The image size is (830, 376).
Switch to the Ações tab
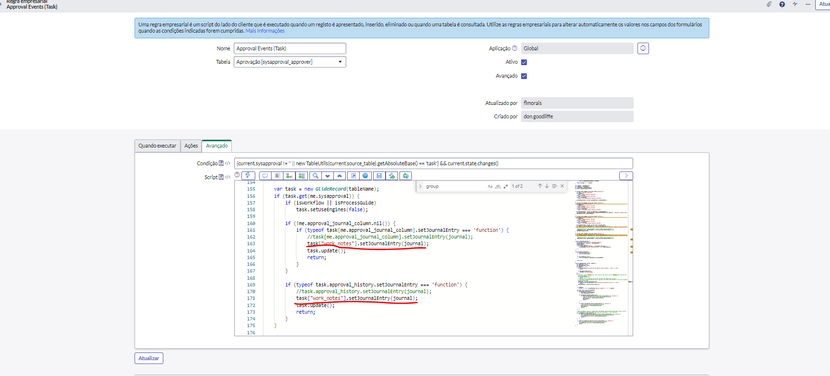[x=191, y=146]
